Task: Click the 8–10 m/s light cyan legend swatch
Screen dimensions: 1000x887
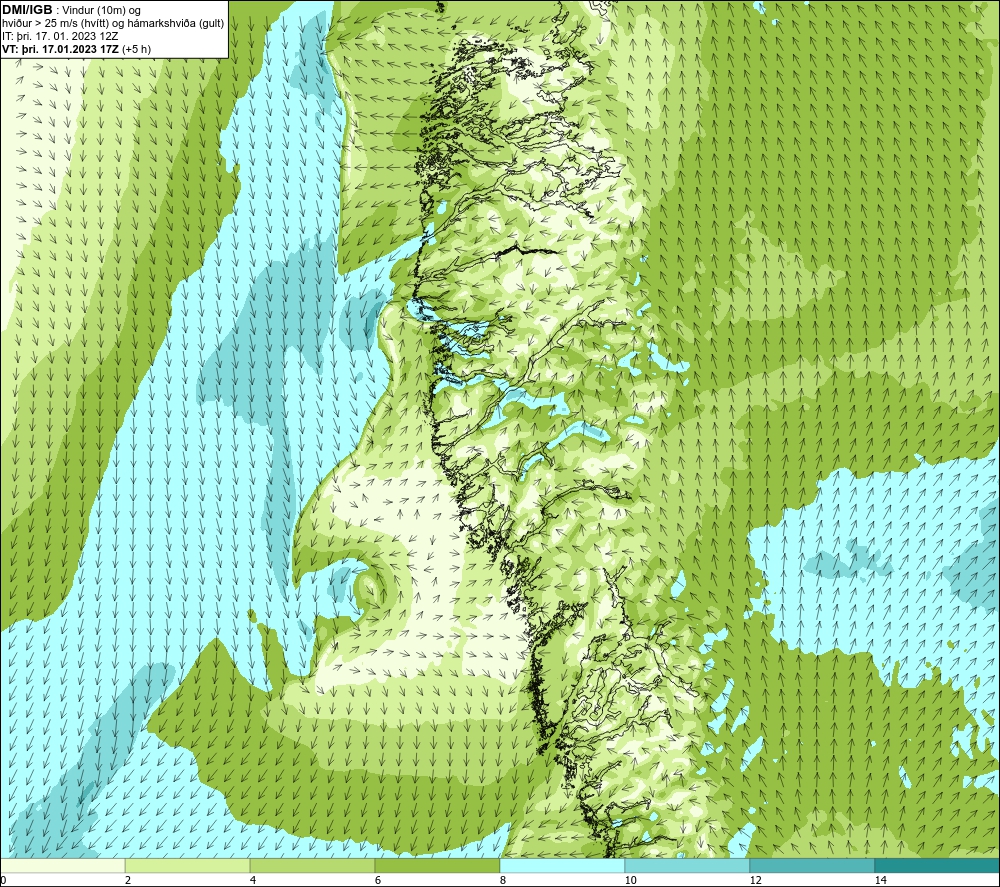Action: (562, 865)
